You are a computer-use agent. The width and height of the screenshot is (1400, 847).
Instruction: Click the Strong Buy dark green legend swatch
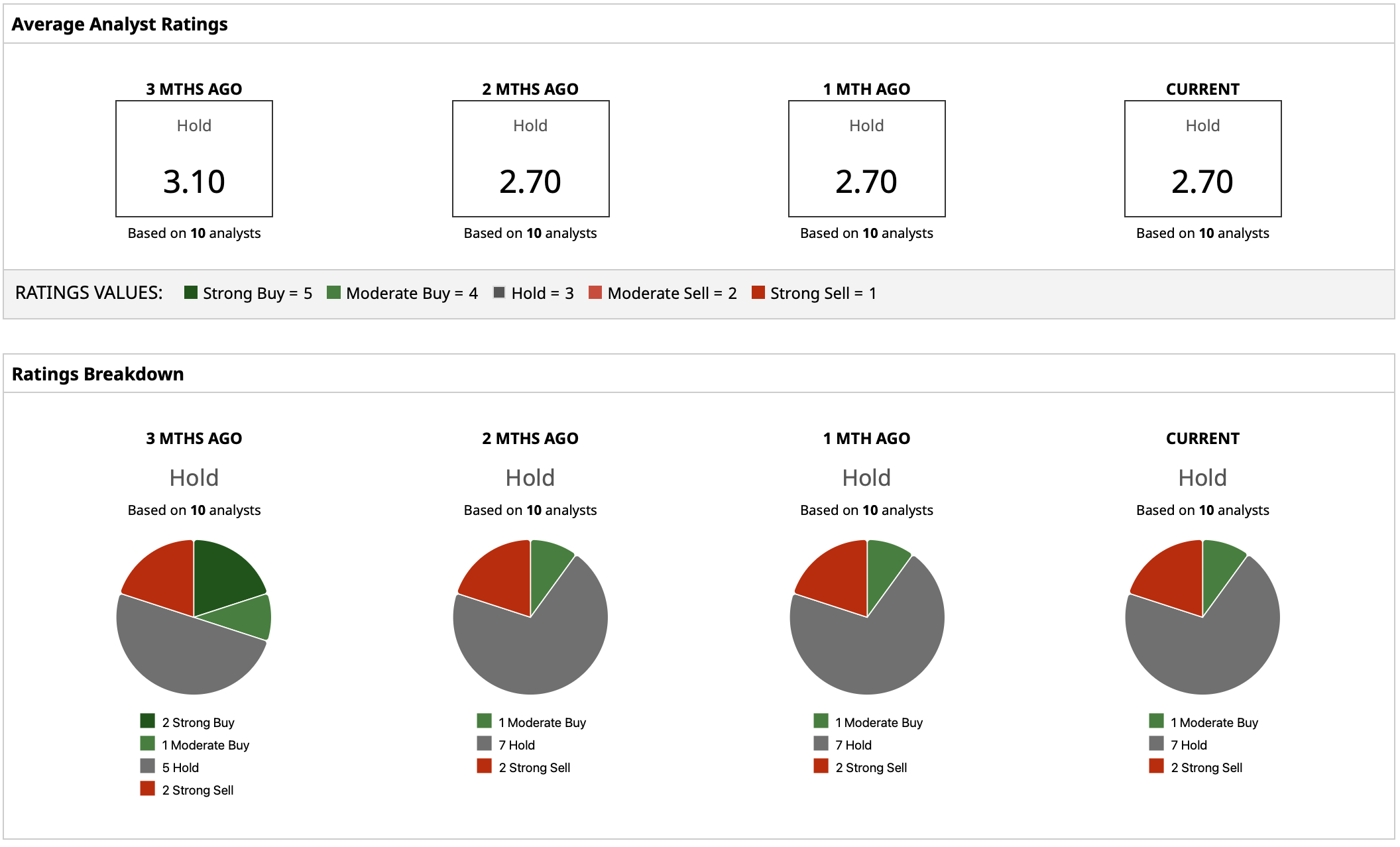(x=191, y=292)
